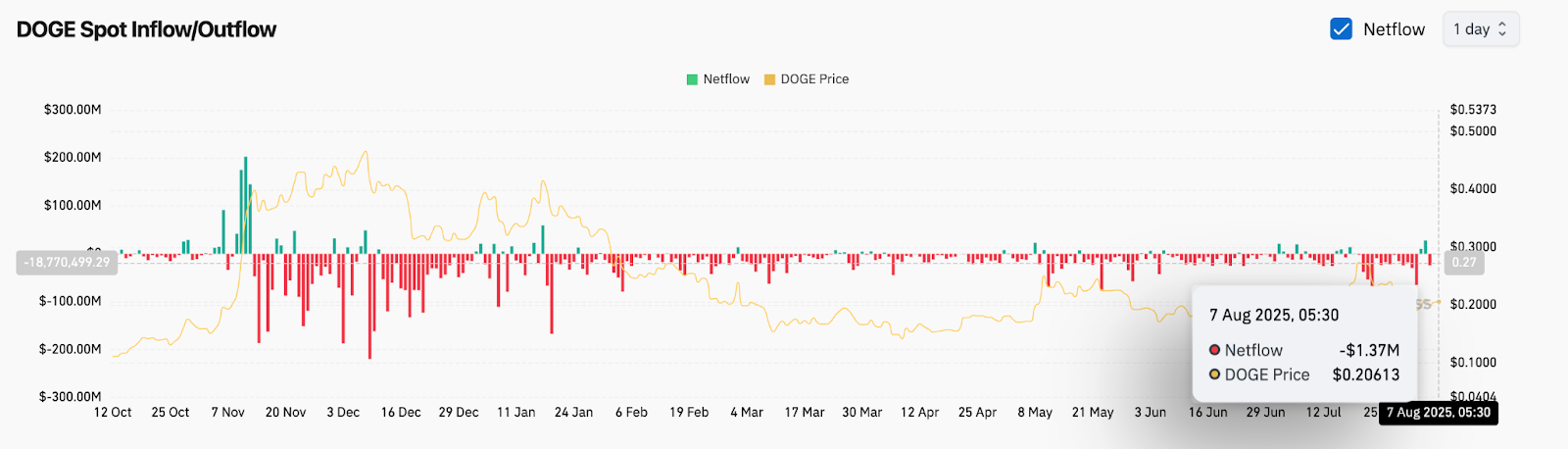Hide the Netflow series via legend label
The image size is (1568, 449).
tap(726, 79)
